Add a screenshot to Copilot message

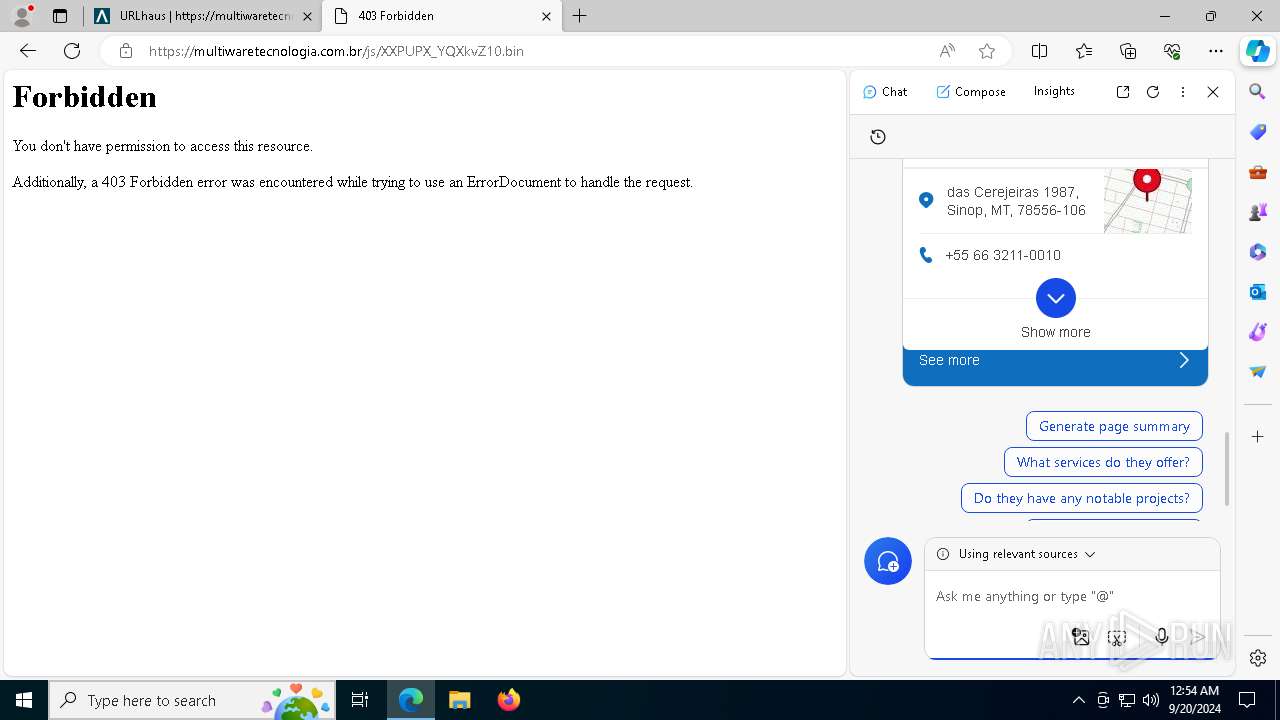(1117, 636)
